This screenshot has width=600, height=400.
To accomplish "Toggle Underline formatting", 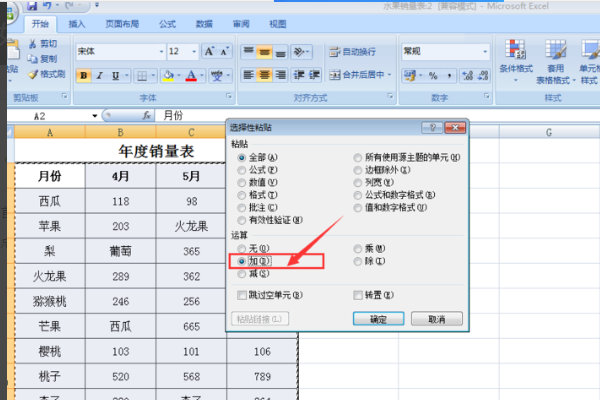I will tap(115, 76).
